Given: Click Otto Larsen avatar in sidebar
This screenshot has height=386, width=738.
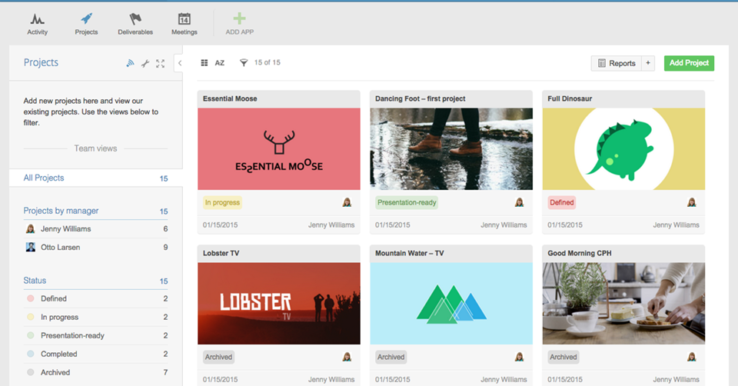Looking at the screenshot, I should [x=31, y=247].
